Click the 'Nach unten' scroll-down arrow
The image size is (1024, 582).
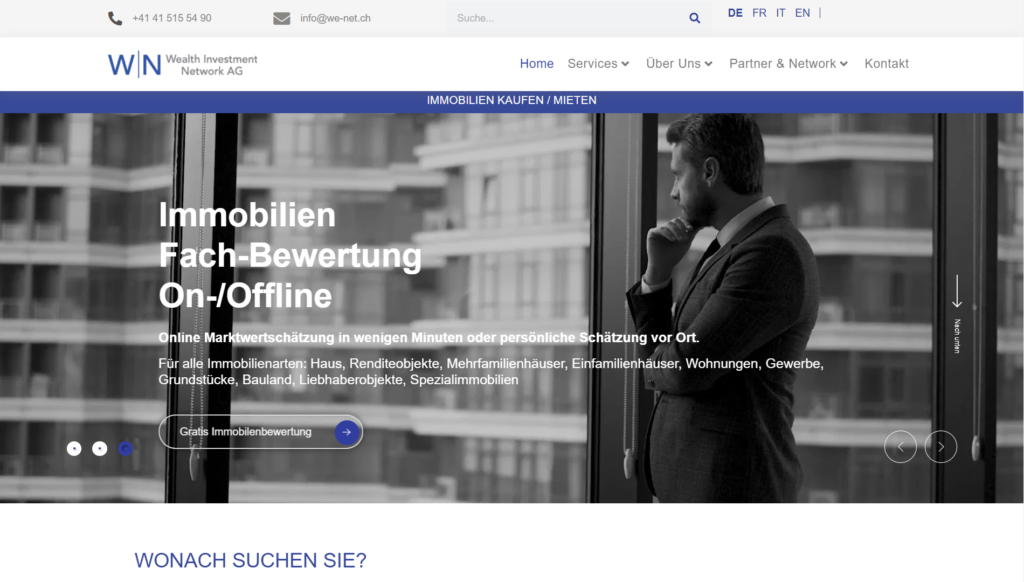(957, 293)
